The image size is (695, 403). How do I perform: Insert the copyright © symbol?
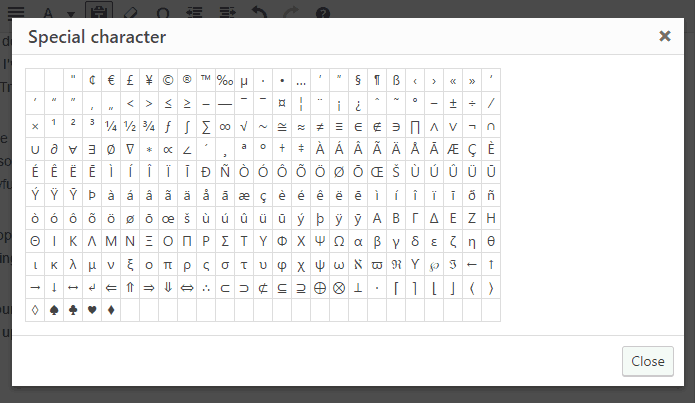(x=168, y=80)
